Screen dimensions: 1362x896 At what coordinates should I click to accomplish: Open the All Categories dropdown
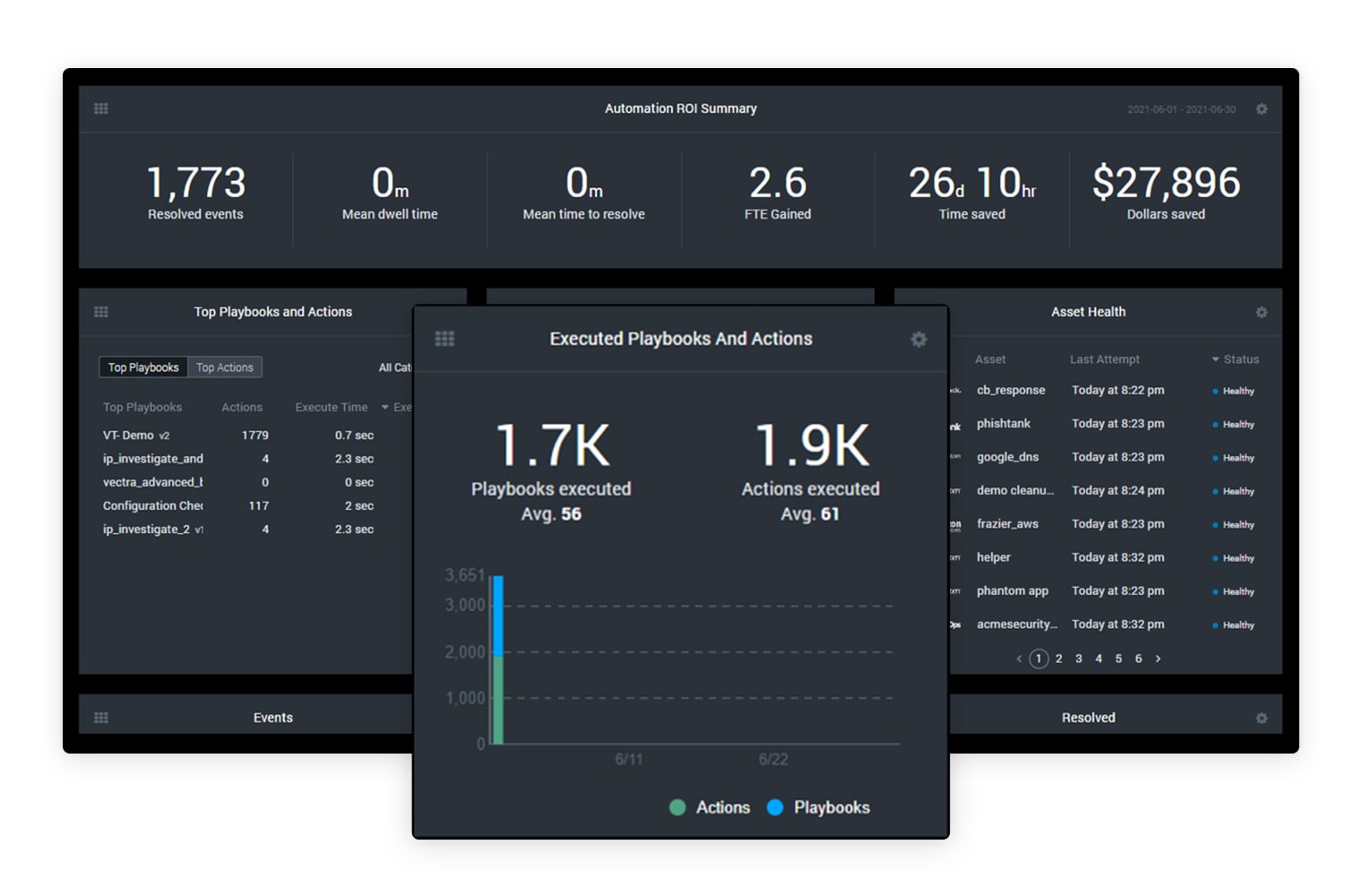[x=395, y=367]
